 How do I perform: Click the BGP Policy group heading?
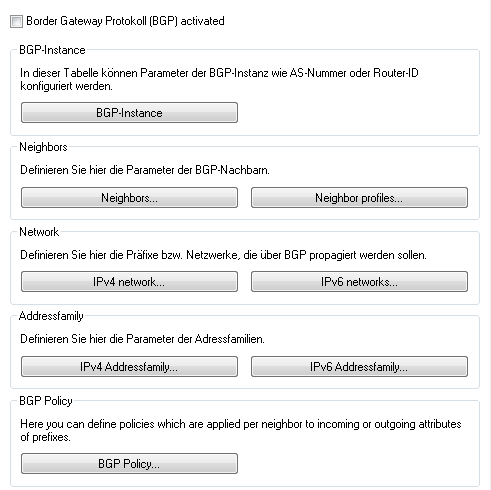(x=46, y=401)
